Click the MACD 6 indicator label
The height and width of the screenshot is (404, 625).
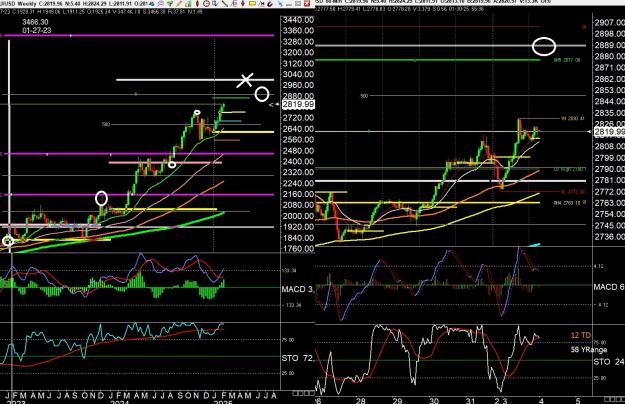pos(609,287)
